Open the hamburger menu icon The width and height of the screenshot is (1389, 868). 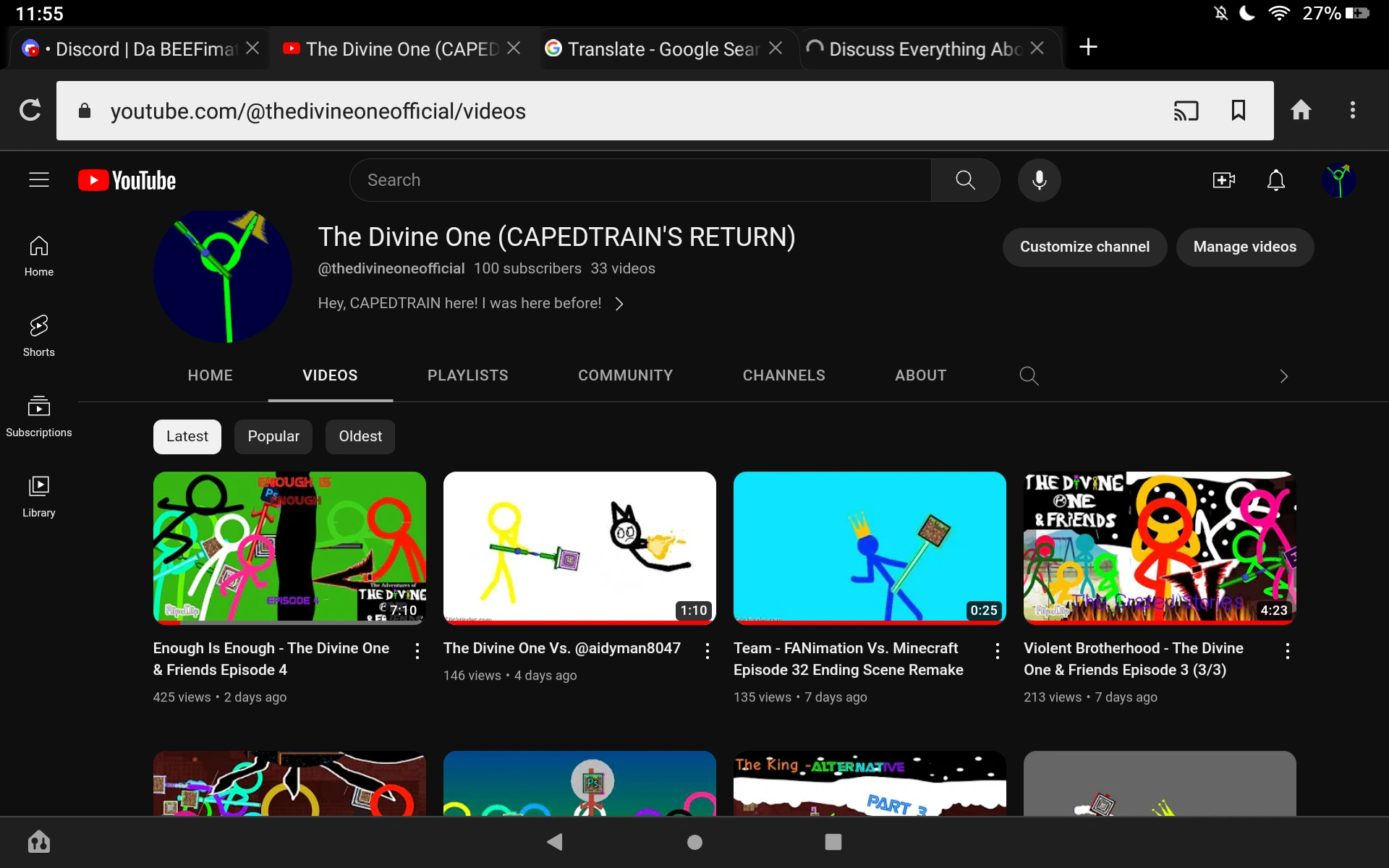pos(38,180)
